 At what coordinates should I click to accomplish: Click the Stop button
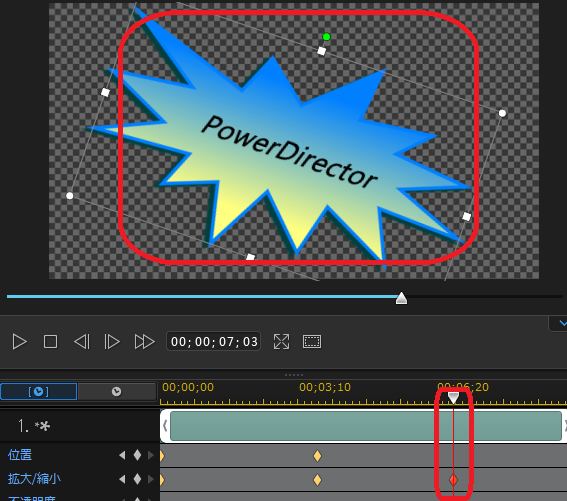coord(50,342)
